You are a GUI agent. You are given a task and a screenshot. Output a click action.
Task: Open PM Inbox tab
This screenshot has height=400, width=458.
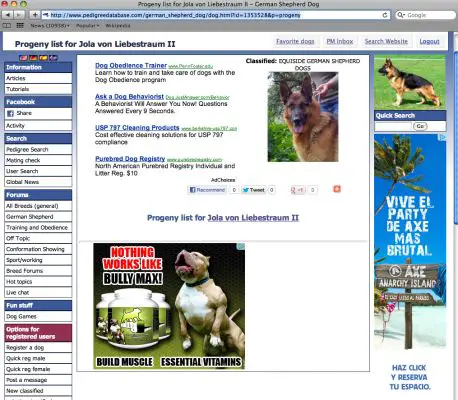[340, 41]
